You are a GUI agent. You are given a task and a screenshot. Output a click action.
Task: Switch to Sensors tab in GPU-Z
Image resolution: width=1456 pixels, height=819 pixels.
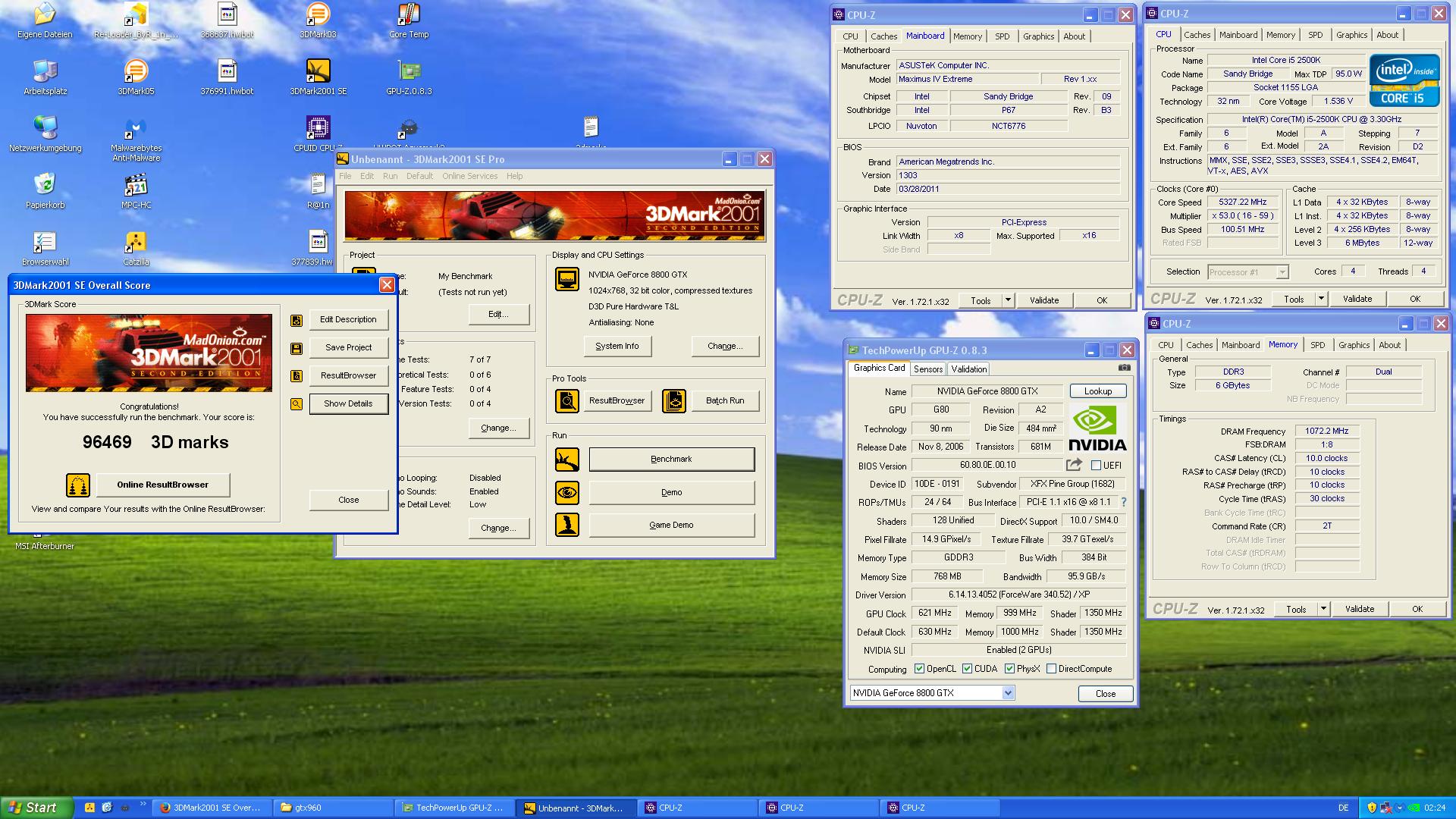(x=928, y=369)
